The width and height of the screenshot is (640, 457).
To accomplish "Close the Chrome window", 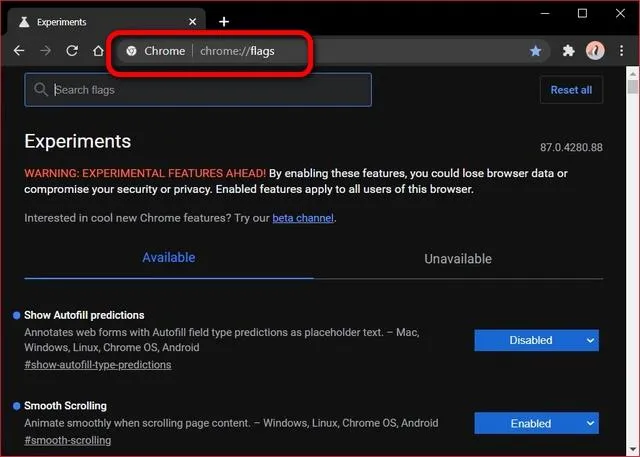I will 620,13.
